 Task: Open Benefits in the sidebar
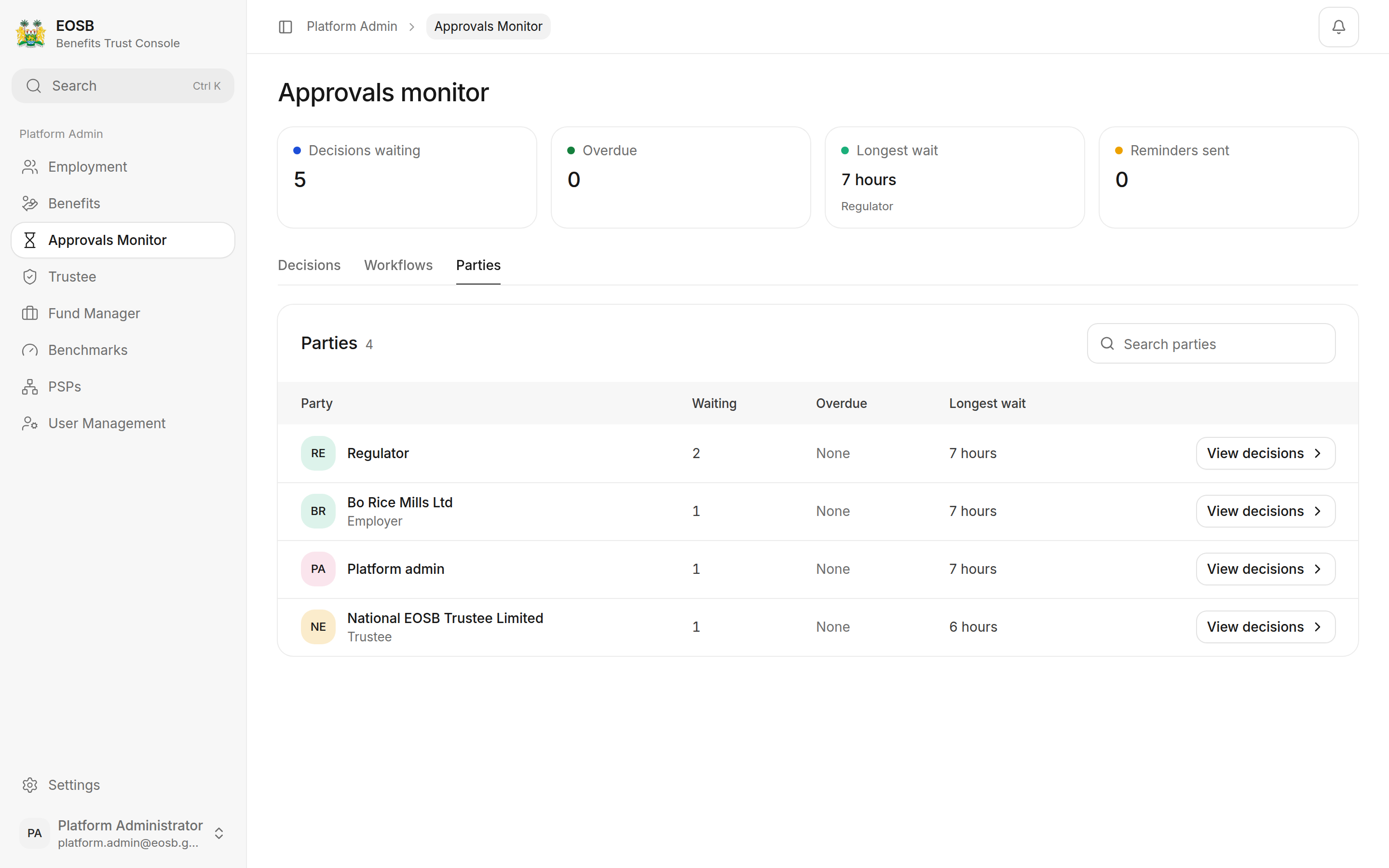point(123,203)
